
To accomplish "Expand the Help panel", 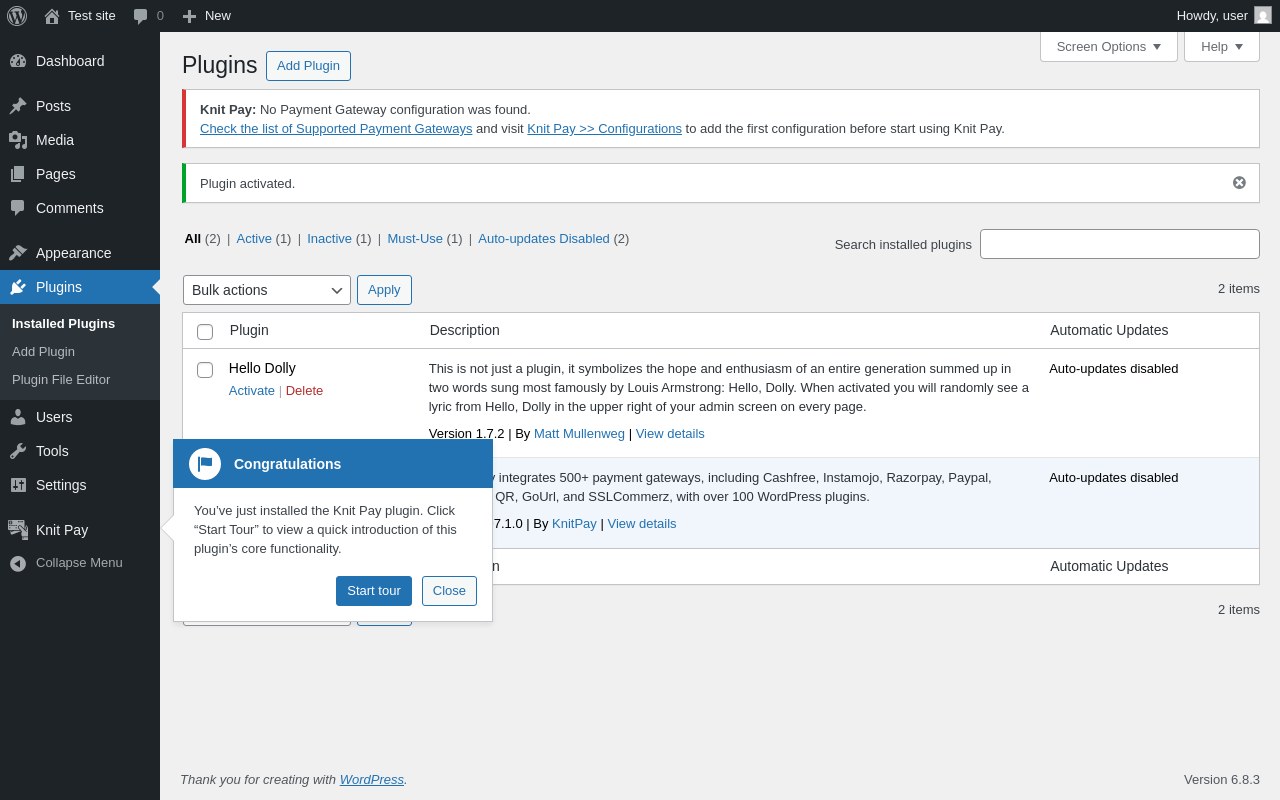I will tap(1221, 46).
